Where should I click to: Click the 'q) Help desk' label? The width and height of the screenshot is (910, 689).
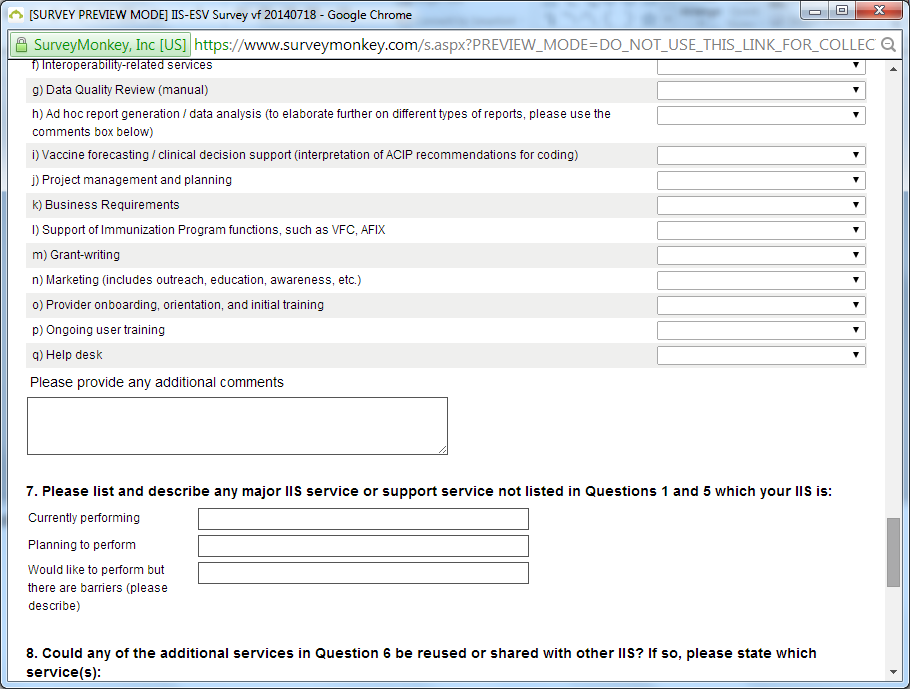click(67, 355)
